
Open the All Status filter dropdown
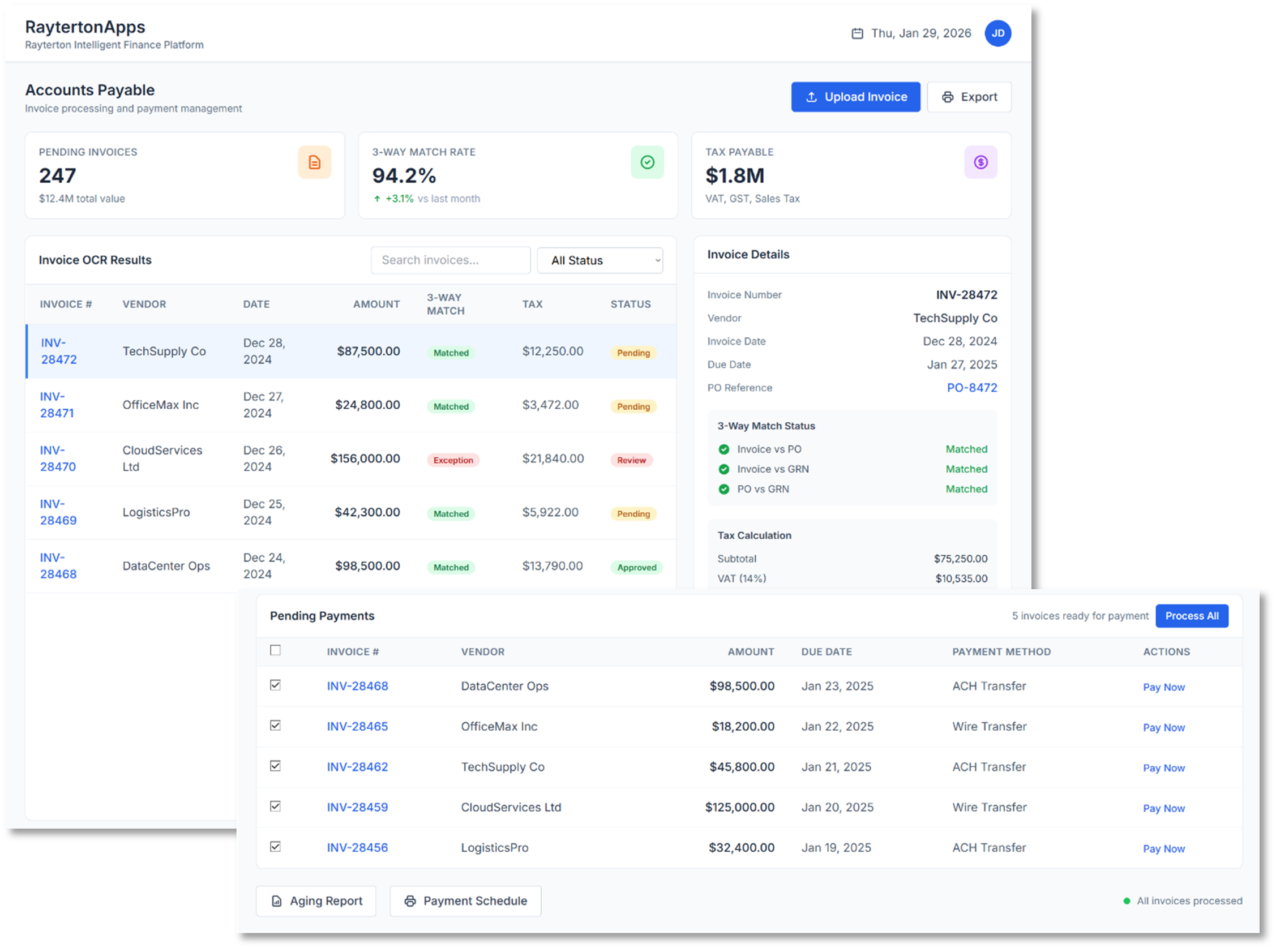pos(600,260)
